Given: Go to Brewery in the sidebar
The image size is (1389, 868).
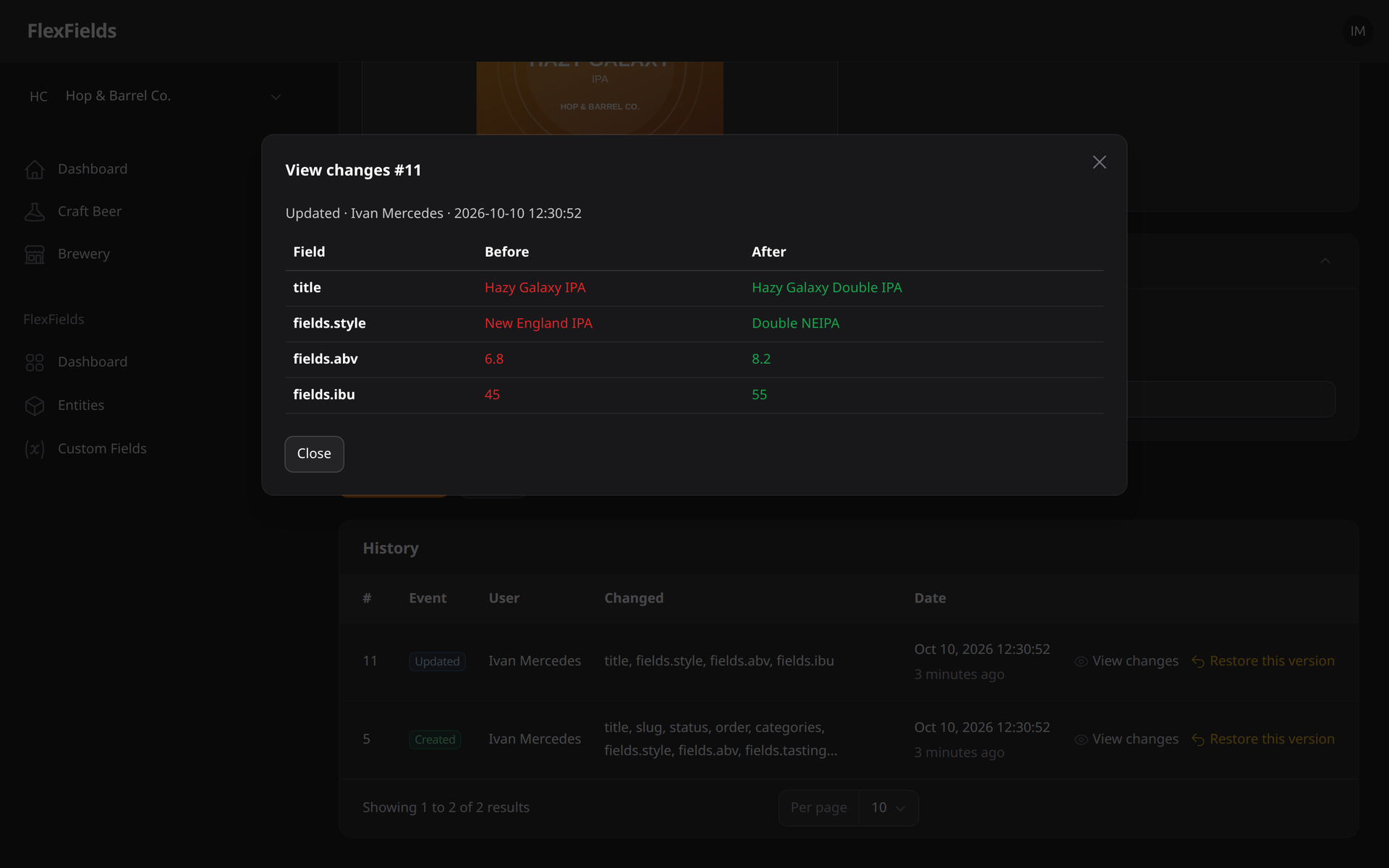Looking at the screenshot, I should tap(84, 254).
